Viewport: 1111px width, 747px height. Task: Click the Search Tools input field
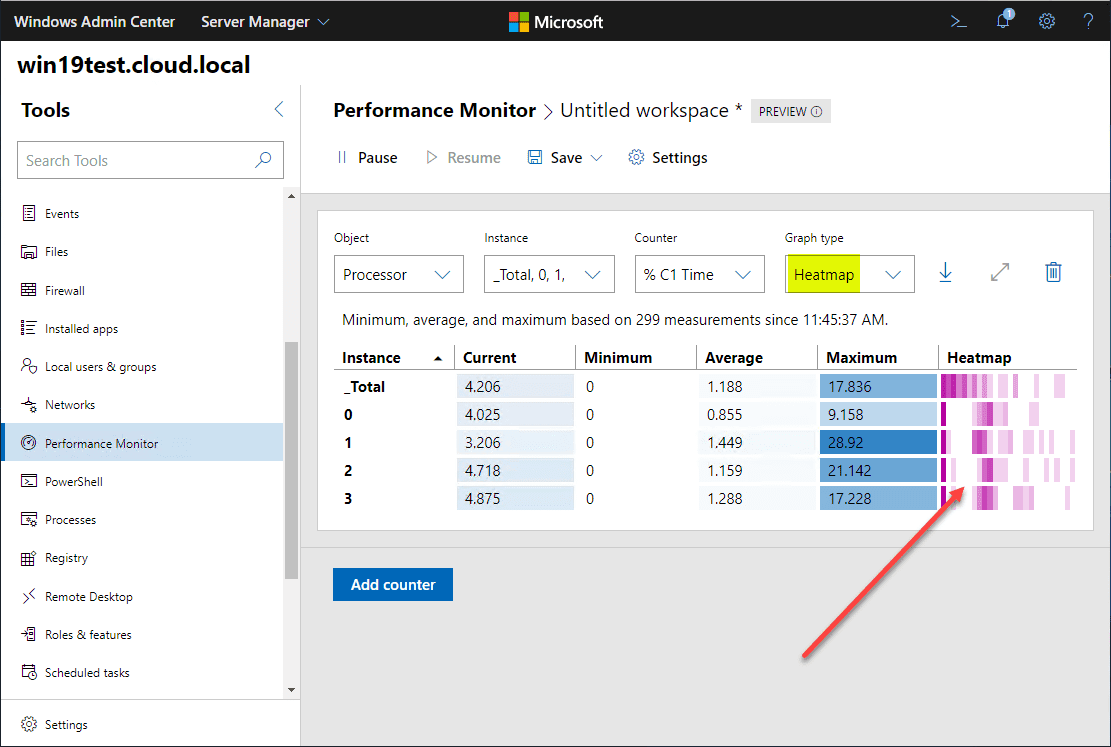click(x=135, y=160)
